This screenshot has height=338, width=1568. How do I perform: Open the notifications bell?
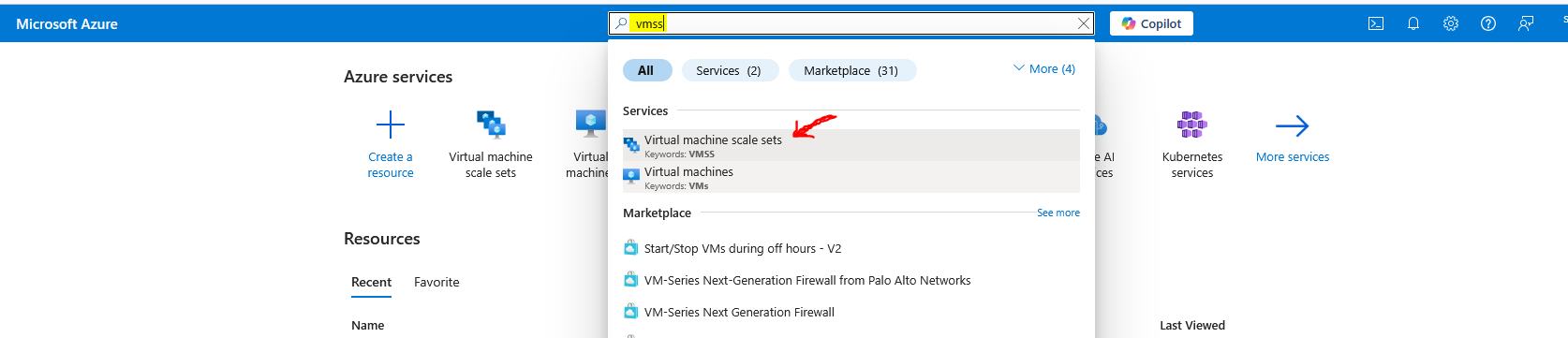tap(1413, 23)
